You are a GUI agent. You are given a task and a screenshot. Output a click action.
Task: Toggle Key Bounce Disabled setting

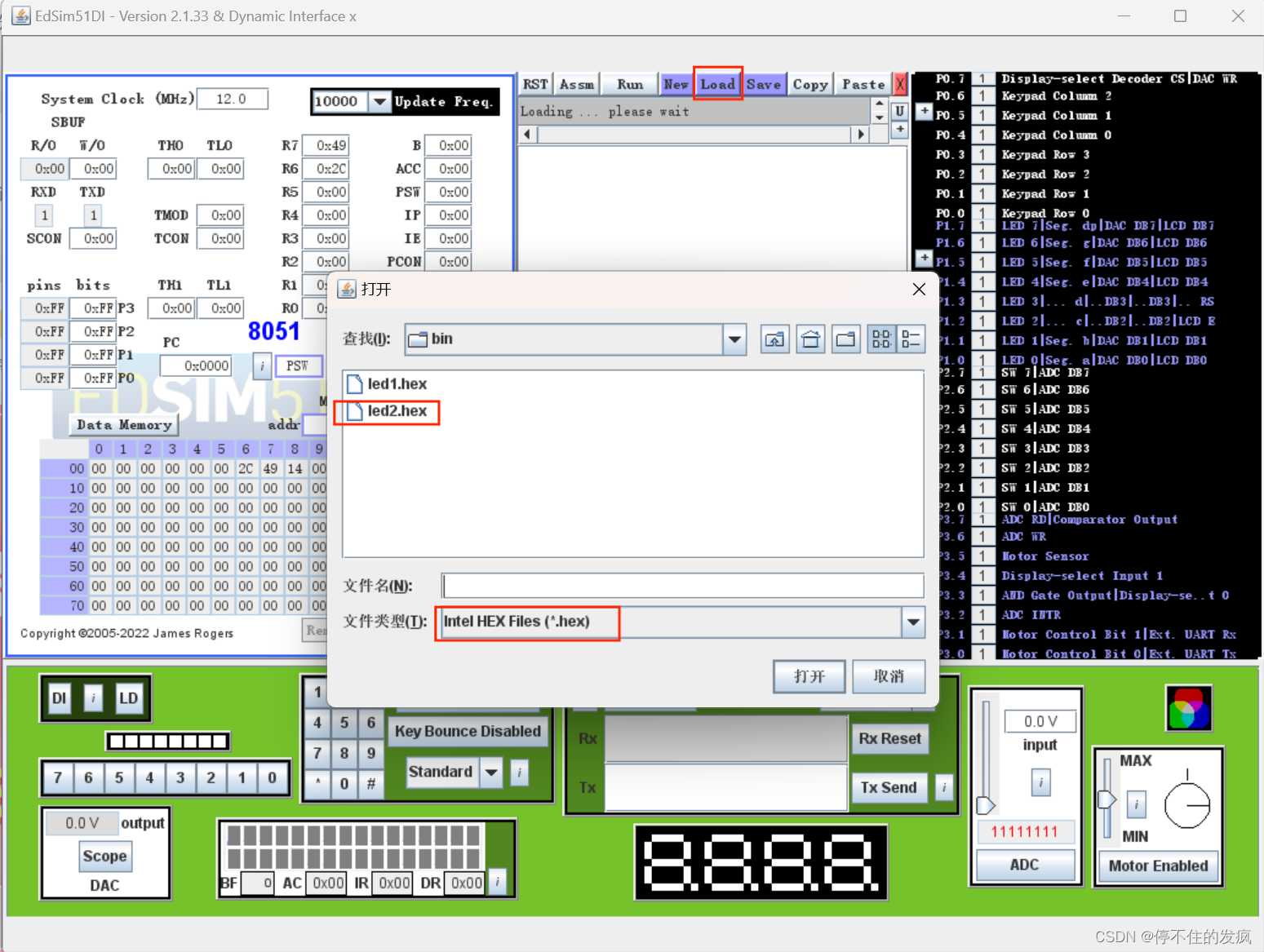tap(468, 731)
